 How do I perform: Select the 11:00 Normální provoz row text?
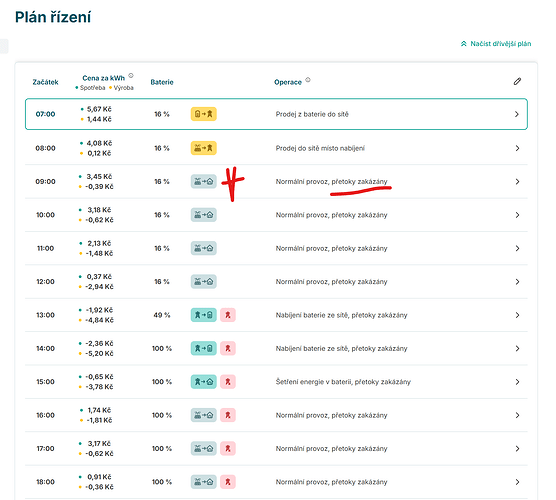[x=331, y=248]
